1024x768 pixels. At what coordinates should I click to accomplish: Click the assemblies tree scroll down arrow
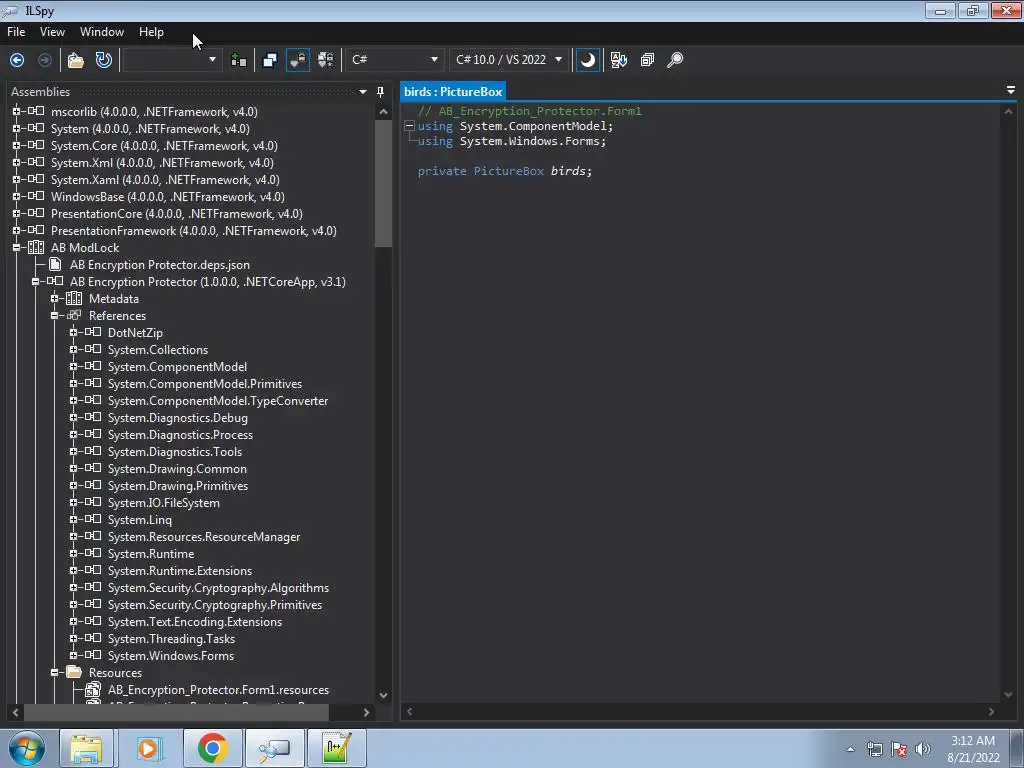coord(383,696)
